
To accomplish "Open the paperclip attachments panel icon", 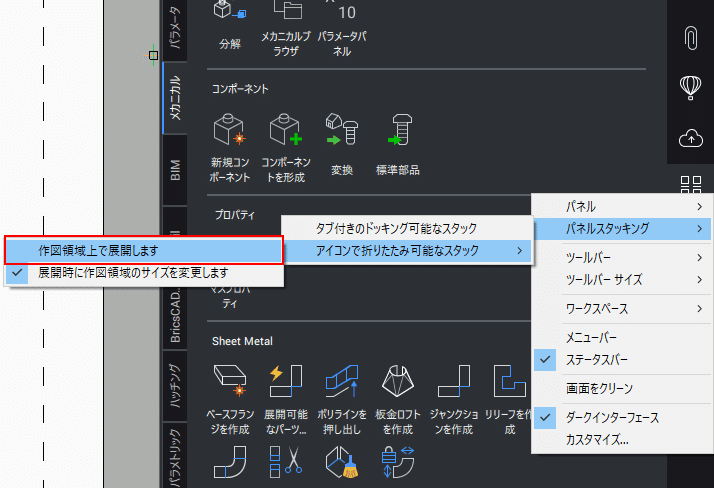I will [x=691, y=37].
